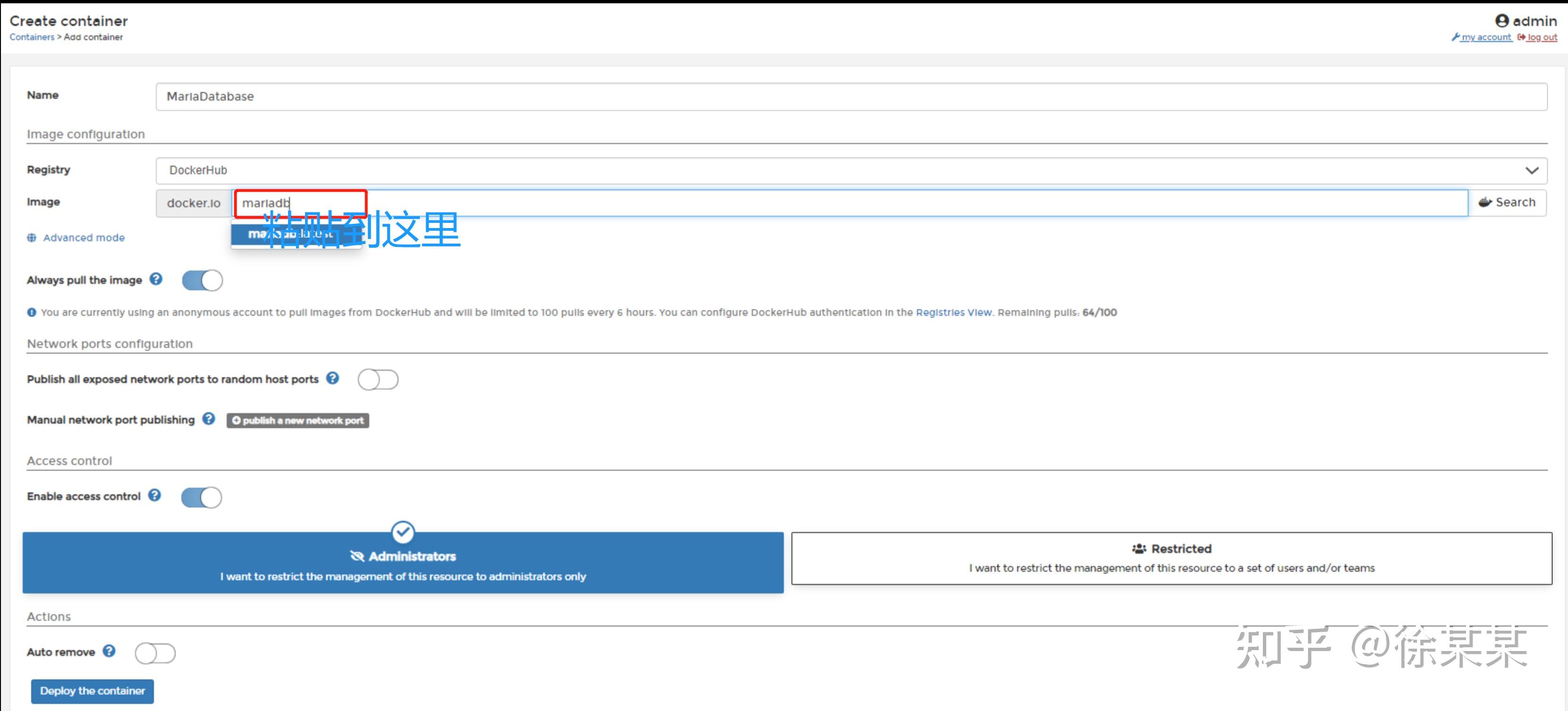Click the admin user avatar icon

coord(1502,21)
